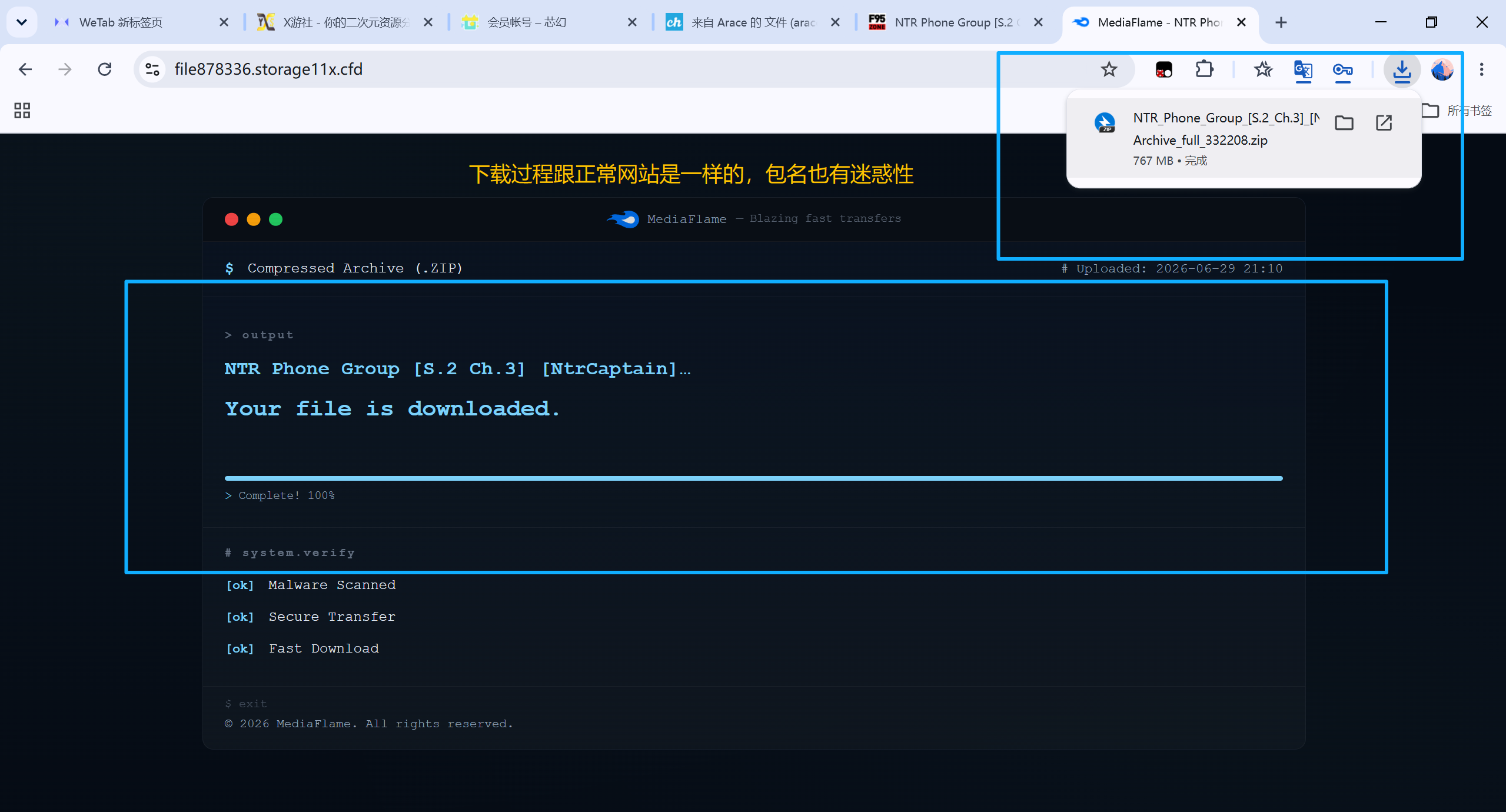Bookmark this page with the star icon
1506x812 pixels.
coord(1109,69)
